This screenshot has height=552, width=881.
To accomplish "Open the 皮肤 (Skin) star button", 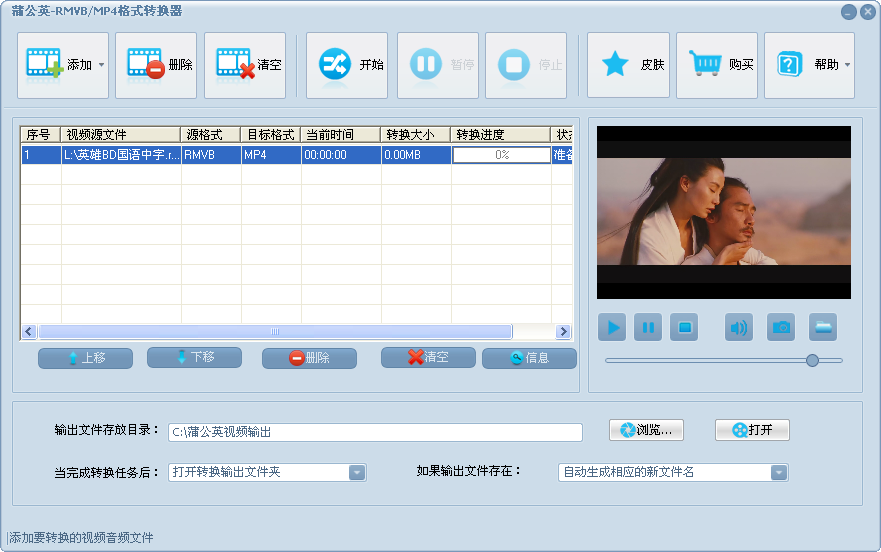I will click(628, 65).
